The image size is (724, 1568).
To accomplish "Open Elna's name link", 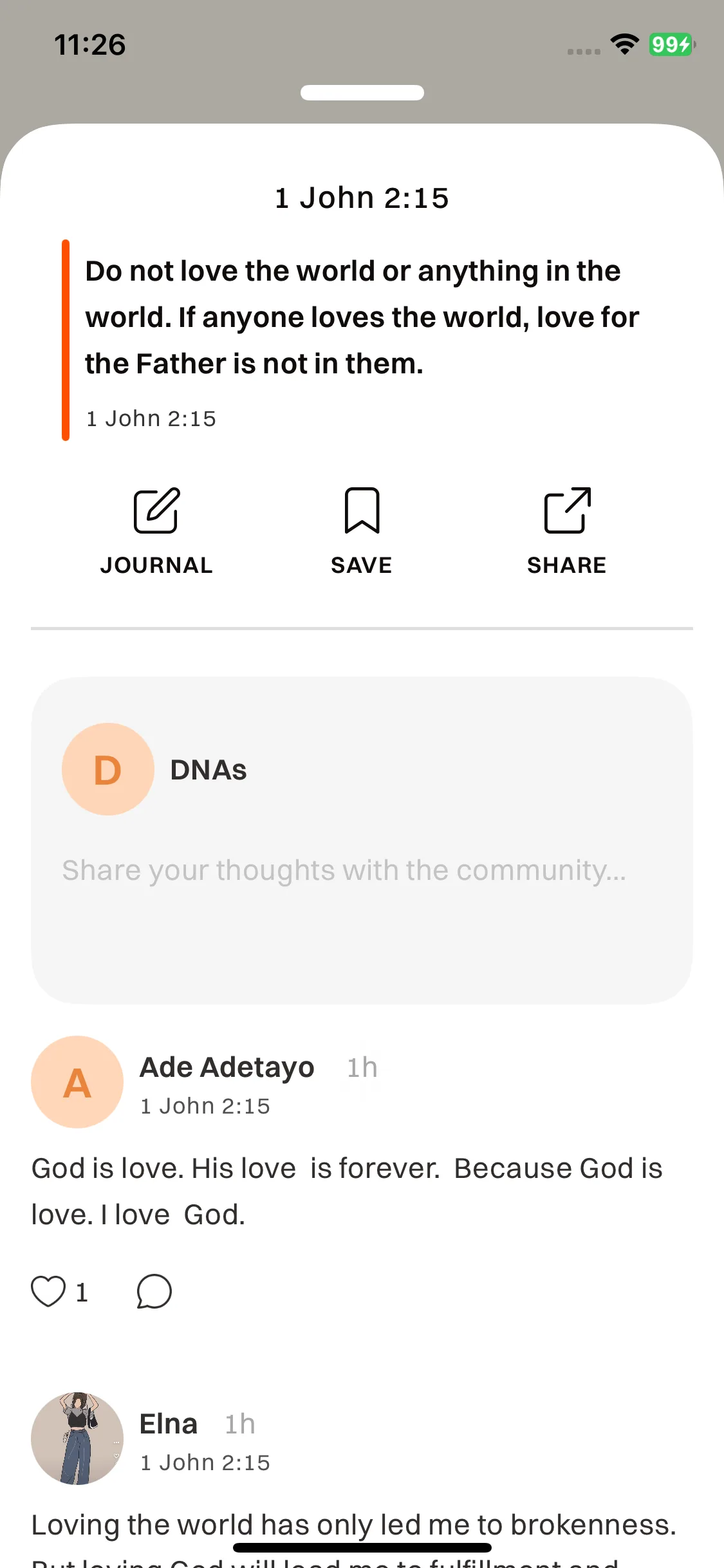I will [x=169, y=1424].
